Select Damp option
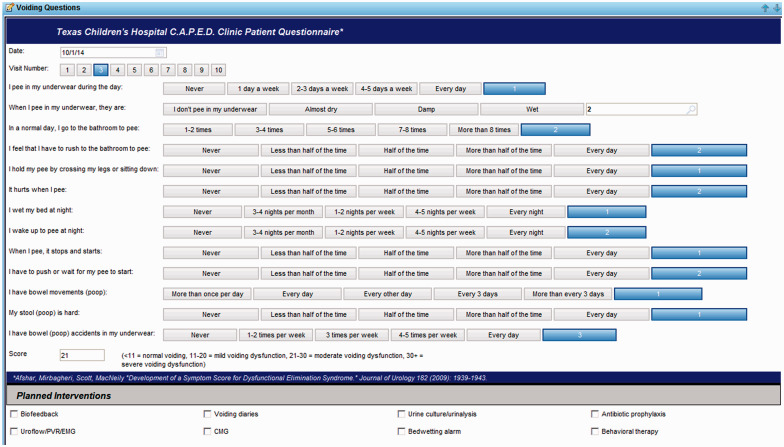Viewport: 784px width, 447px height. tap(426, 109)
